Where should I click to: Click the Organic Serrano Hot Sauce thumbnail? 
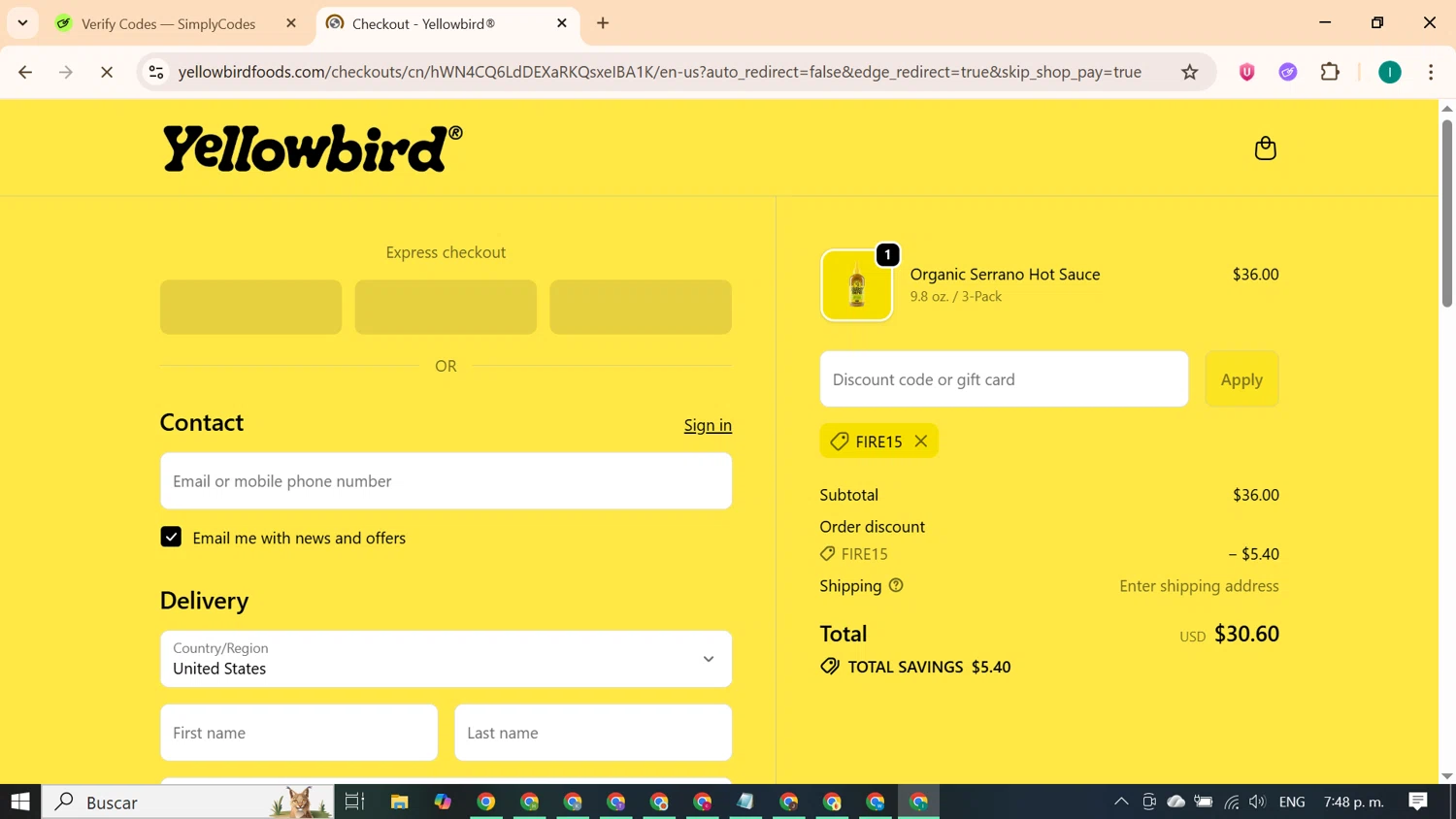(x=856, y=285)
